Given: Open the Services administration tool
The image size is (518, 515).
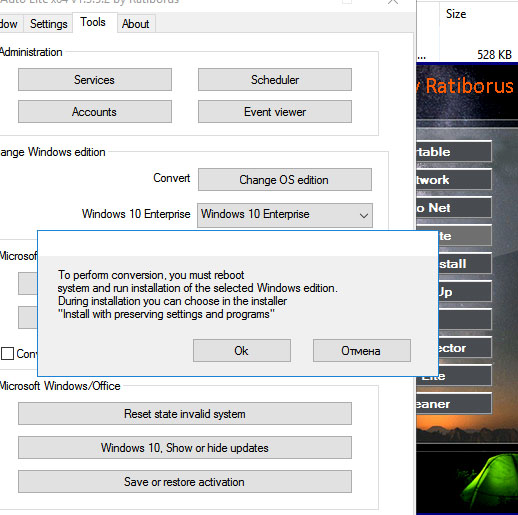Looking at the screenshot, I should tap(95, 80).
